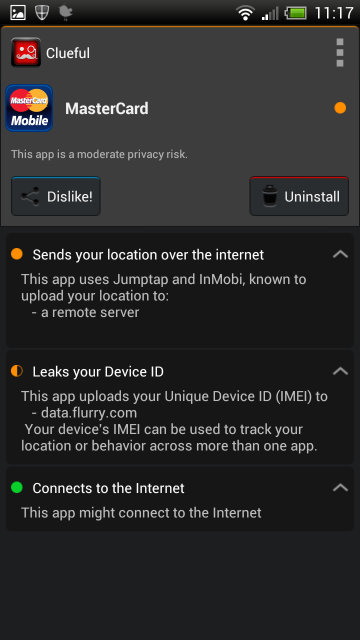Collapse the Leaks your Device ID section
360x640 pixels.
click(x=340, y=371)
